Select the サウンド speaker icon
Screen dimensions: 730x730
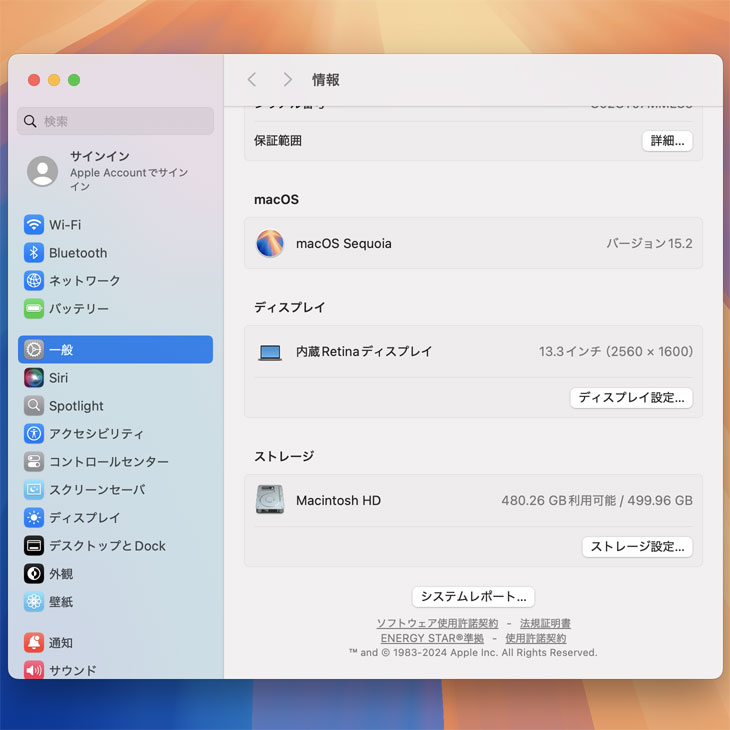click(x=34, y=670)
